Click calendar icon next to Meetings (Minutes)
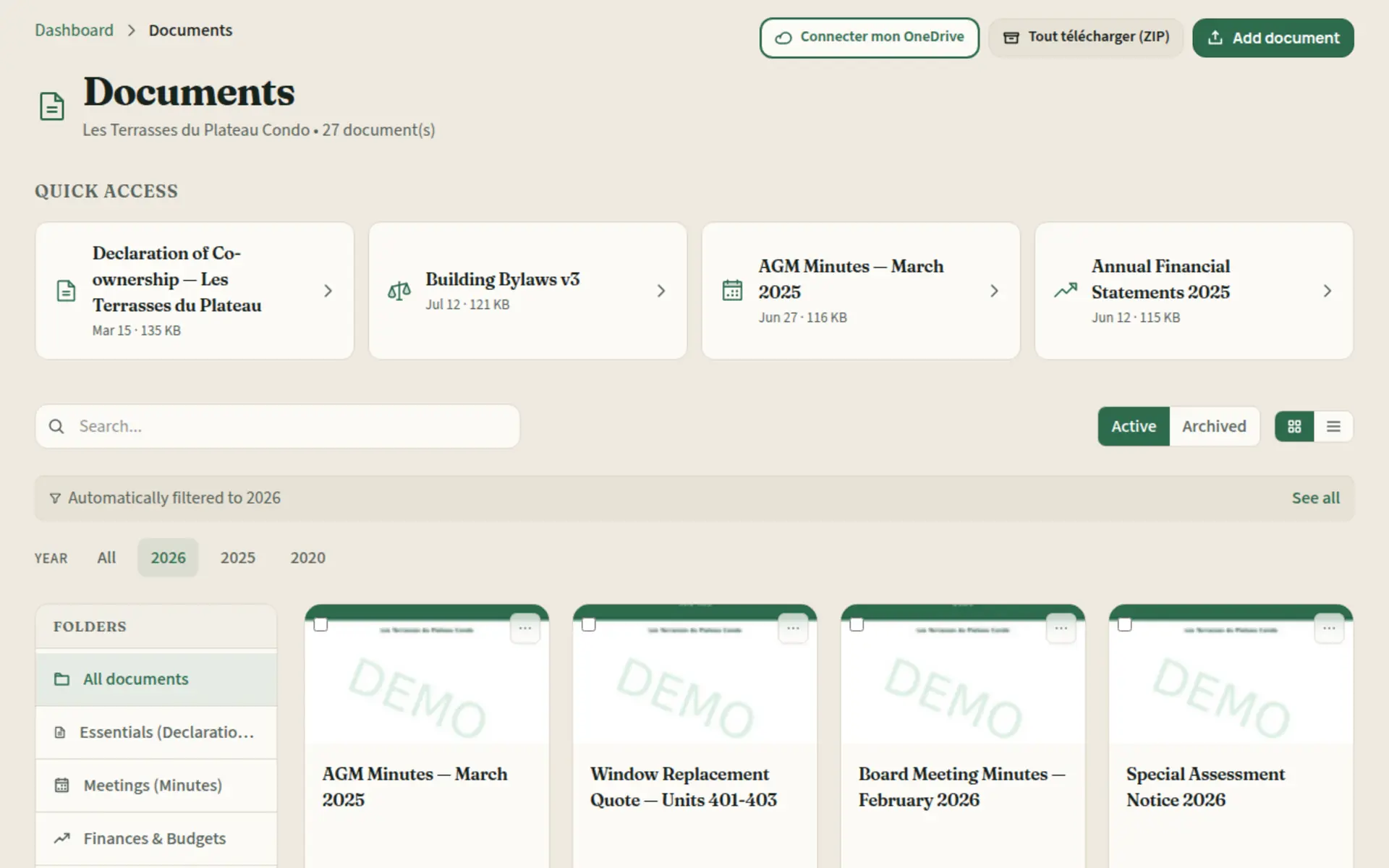1389x868 pixels. click(62, 786)
